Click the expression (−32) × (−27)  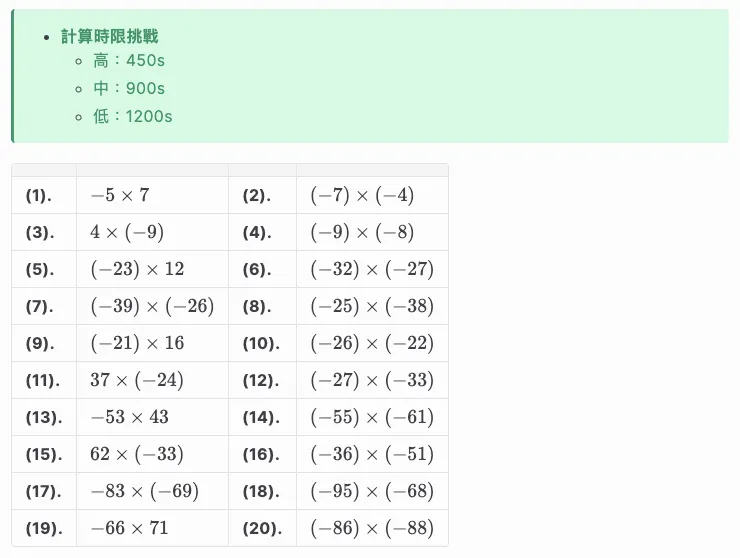coord(372,269)
